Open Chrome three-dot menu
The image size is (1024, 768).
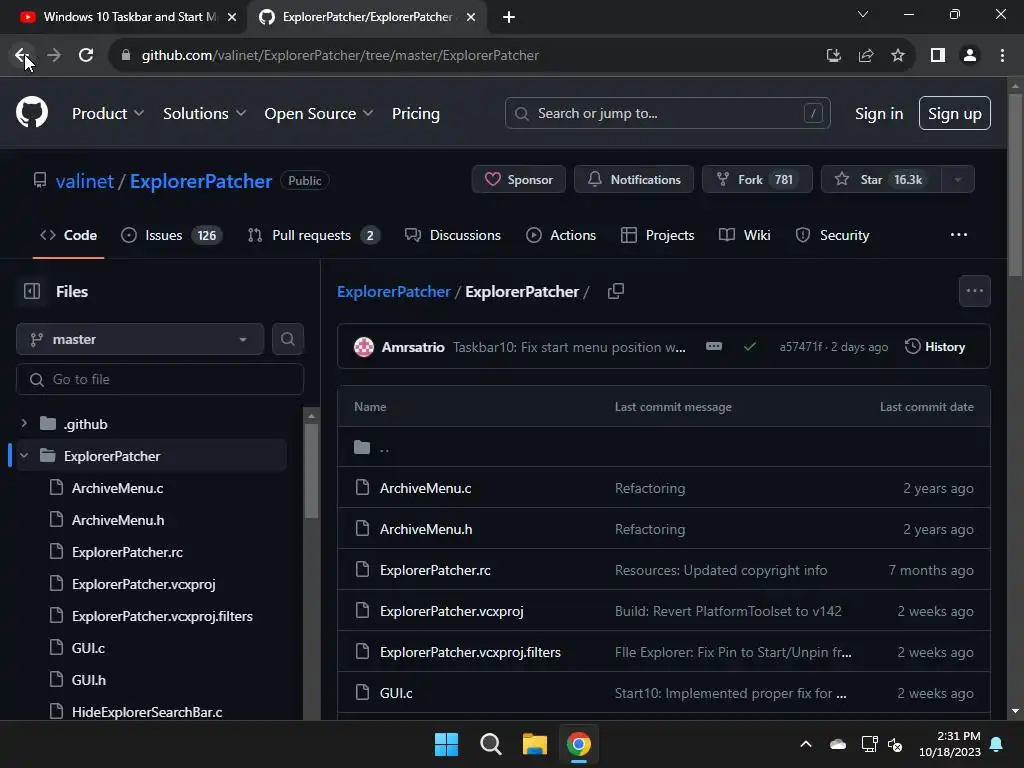[1002, 56]
